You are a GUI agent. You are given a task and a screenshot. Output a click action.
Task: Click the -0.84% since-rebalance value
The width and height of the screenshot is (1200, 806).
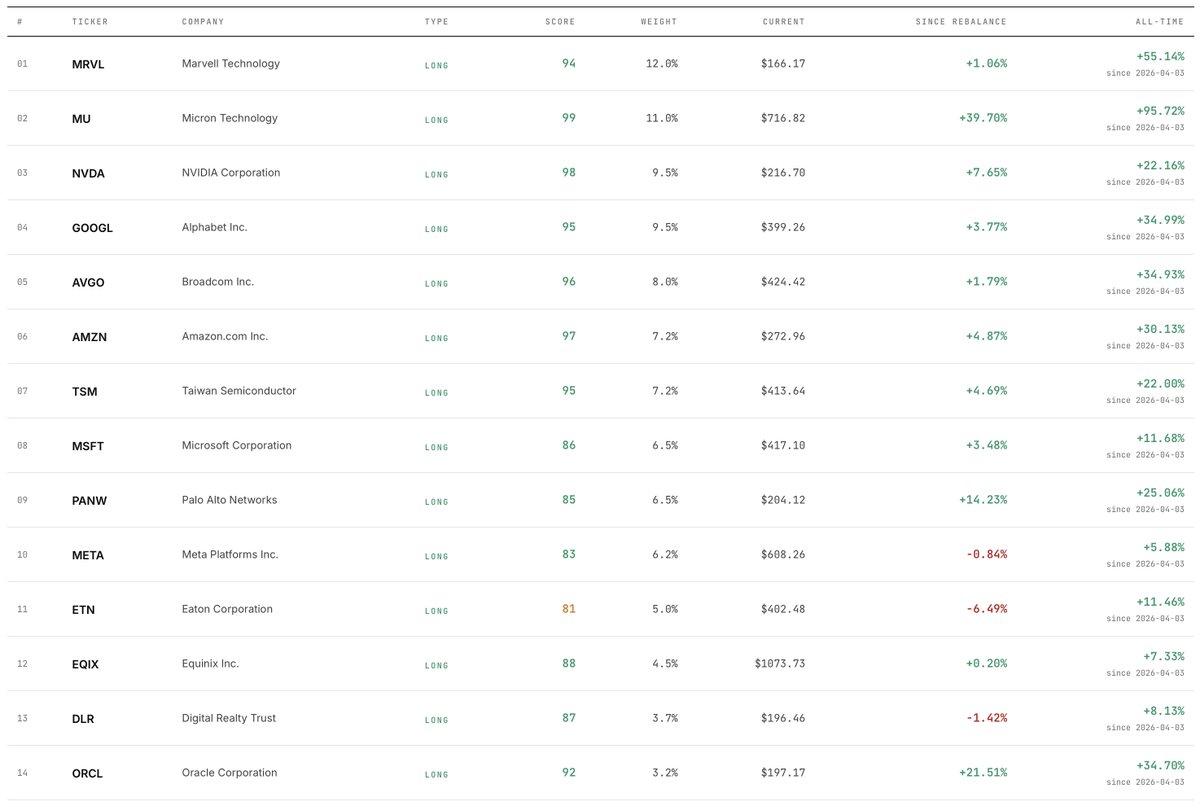tap(986, 554)
